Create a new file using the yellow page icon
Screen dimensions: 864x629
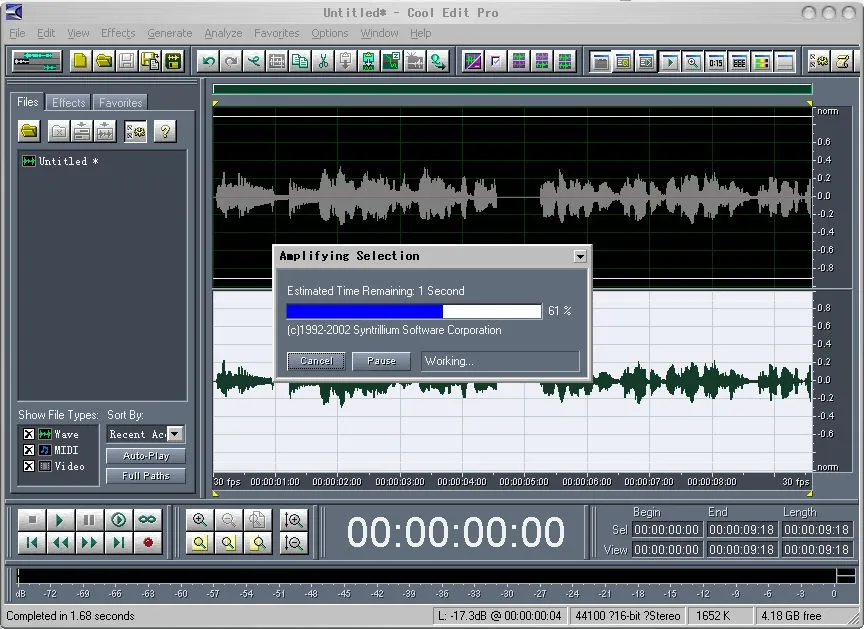80,61
